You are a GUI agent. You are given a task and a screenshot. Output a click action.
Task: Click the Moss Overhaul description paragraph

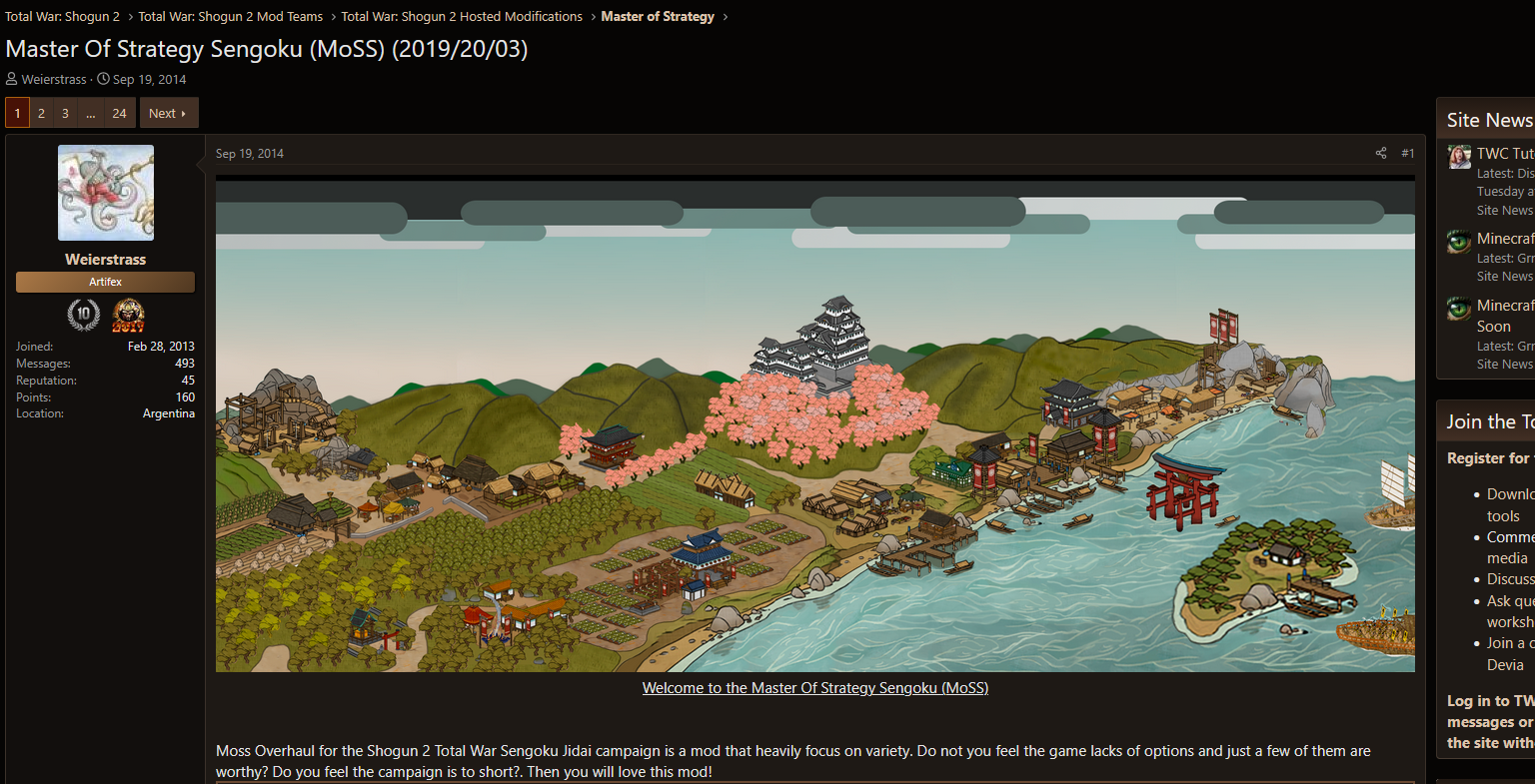(793, 761)
